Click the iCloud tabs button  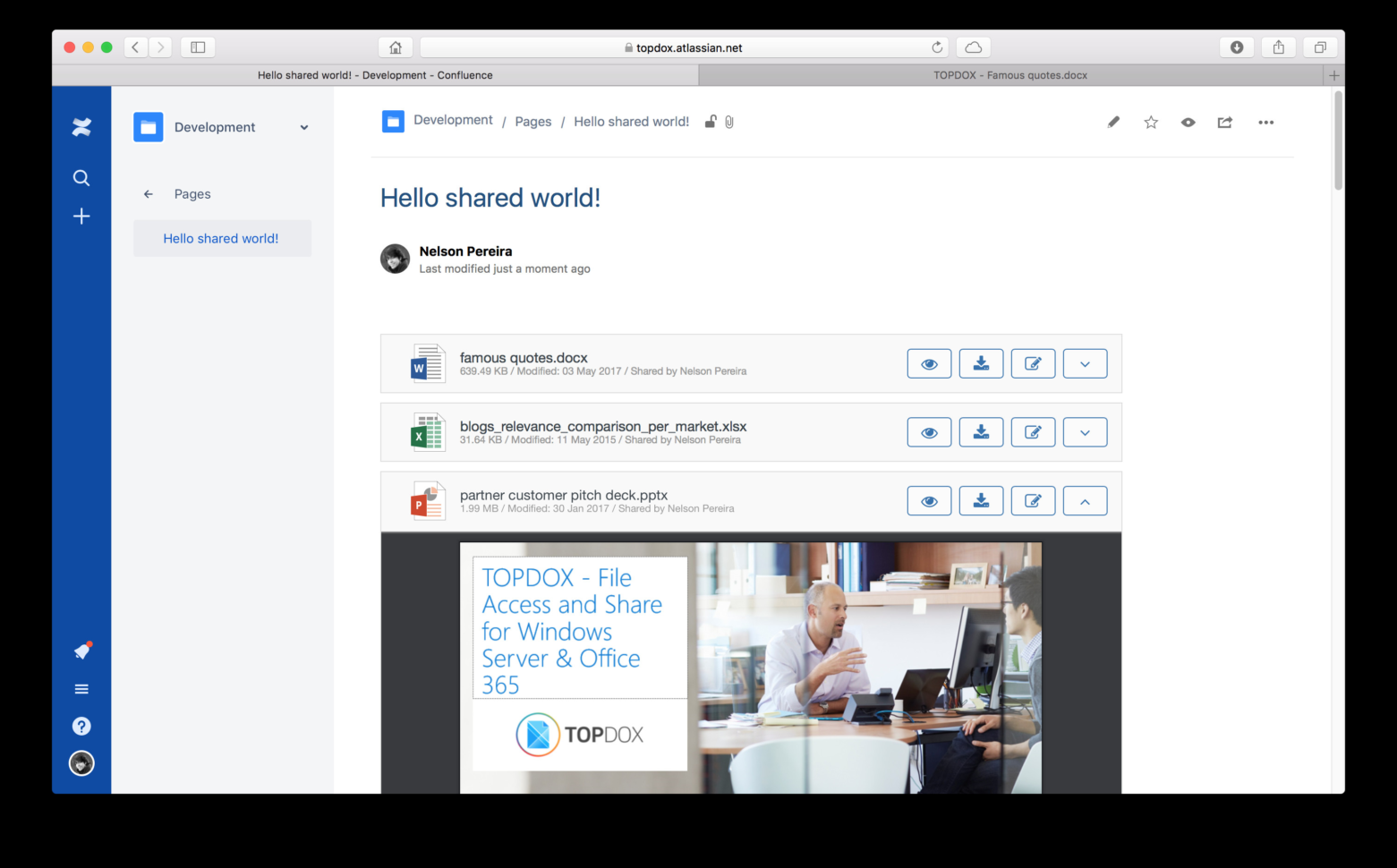pyautogui.click(x=974, y=47)
